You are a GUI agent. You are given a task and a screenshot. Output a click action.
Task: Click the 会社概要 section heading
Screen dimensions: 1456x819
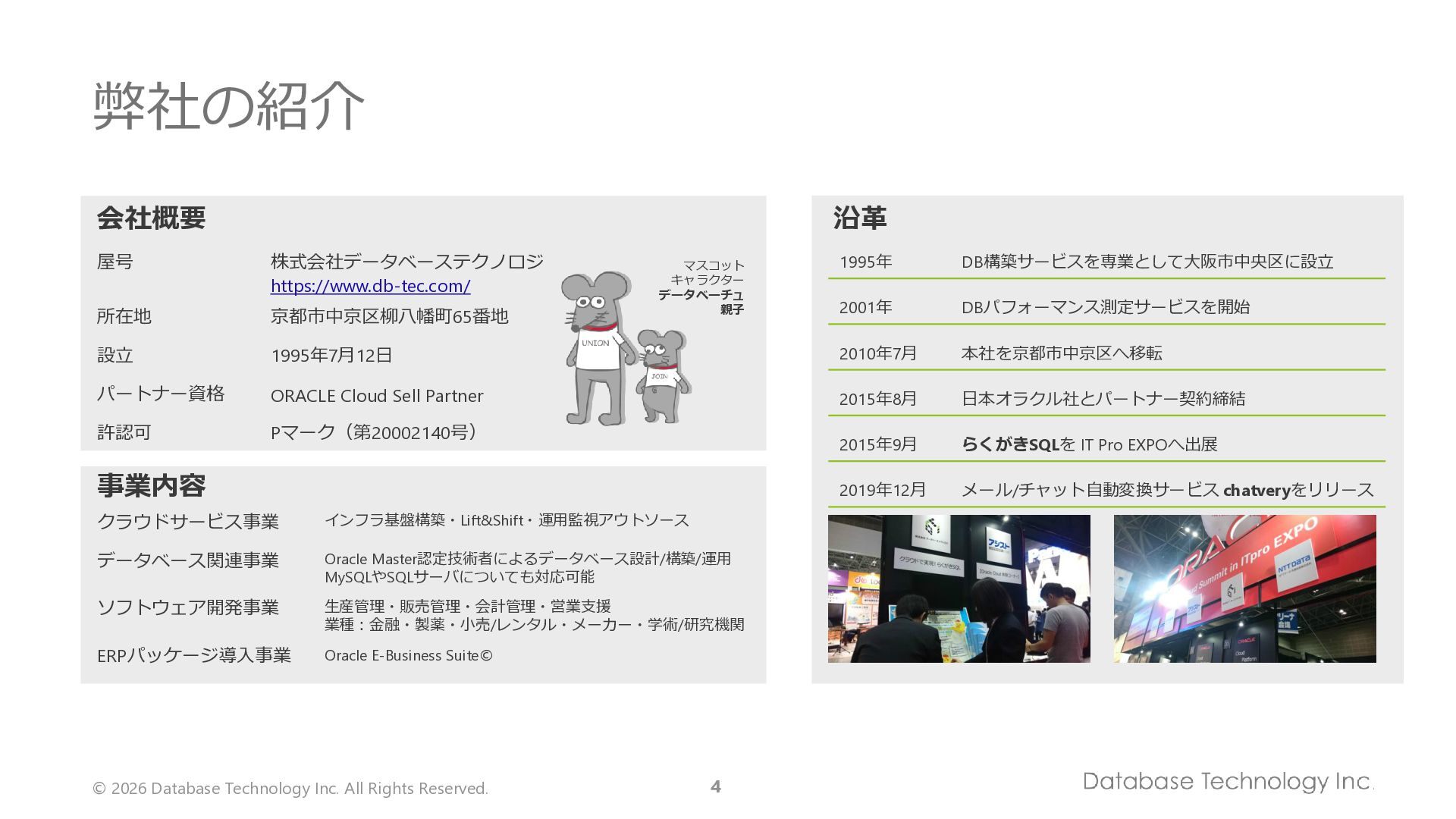tap(151, 218)
